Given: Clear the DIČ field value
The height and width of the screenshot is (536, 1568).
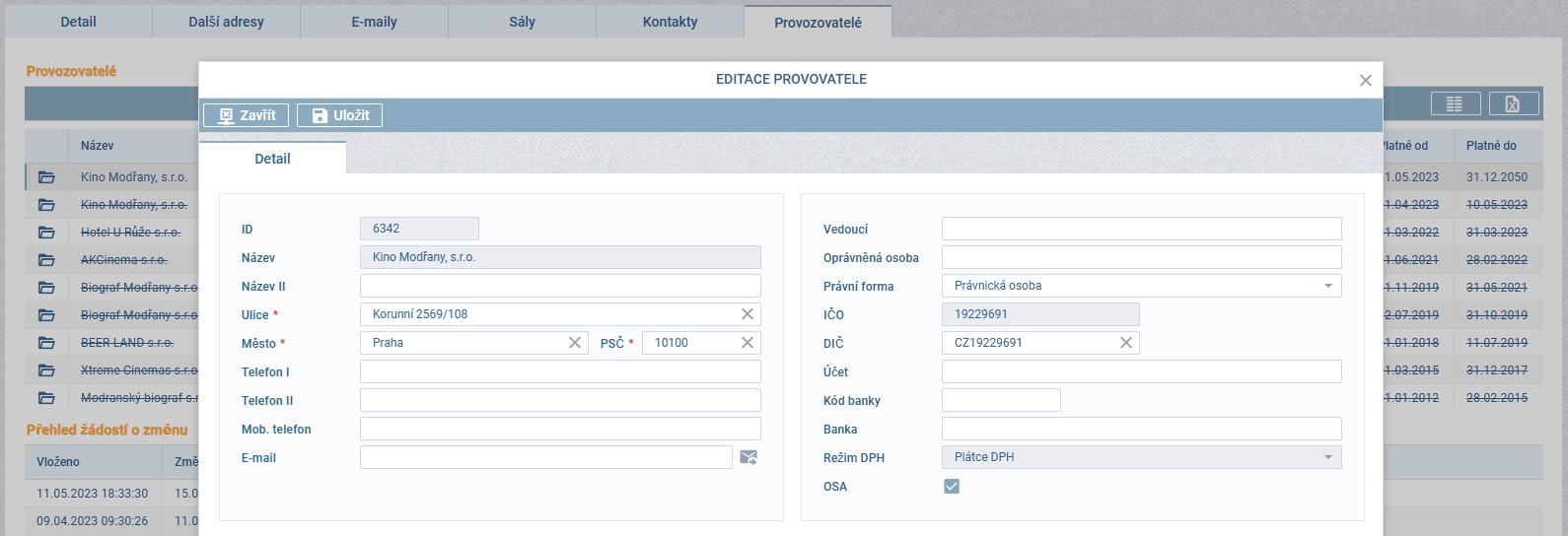Looking at the screenshot, I should 1125,343.
